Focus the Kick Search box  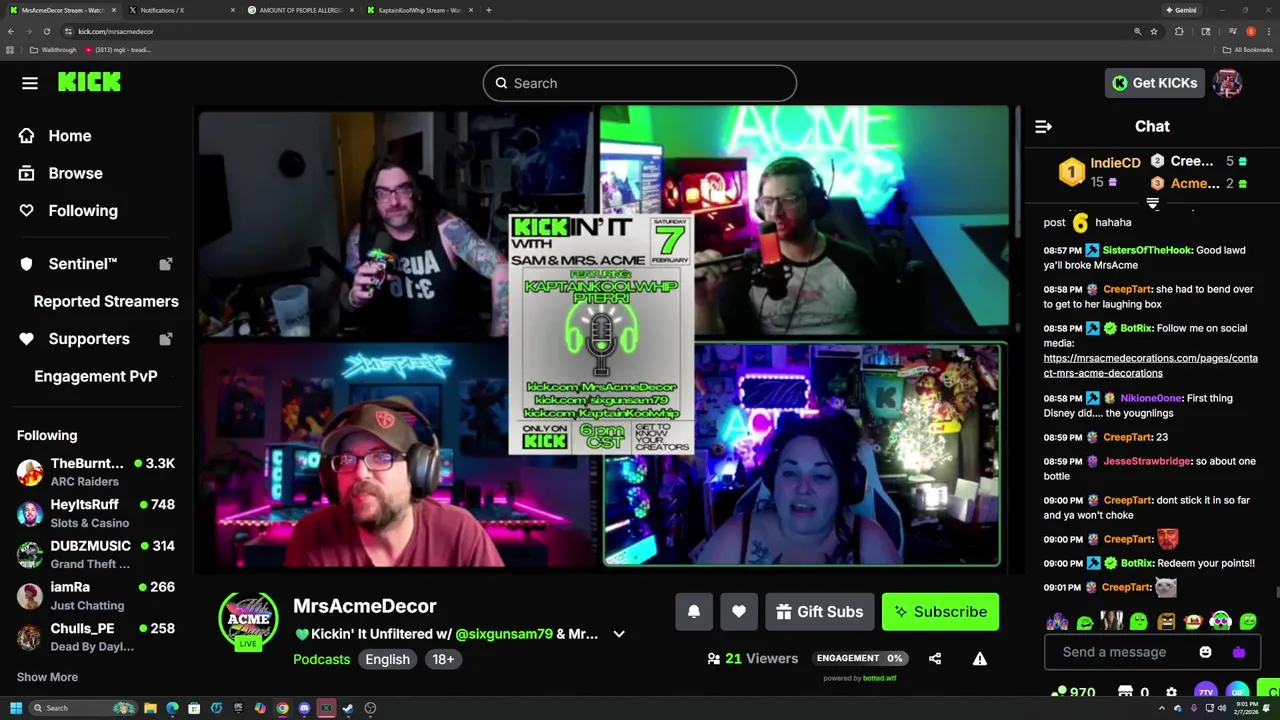point(640,83)
